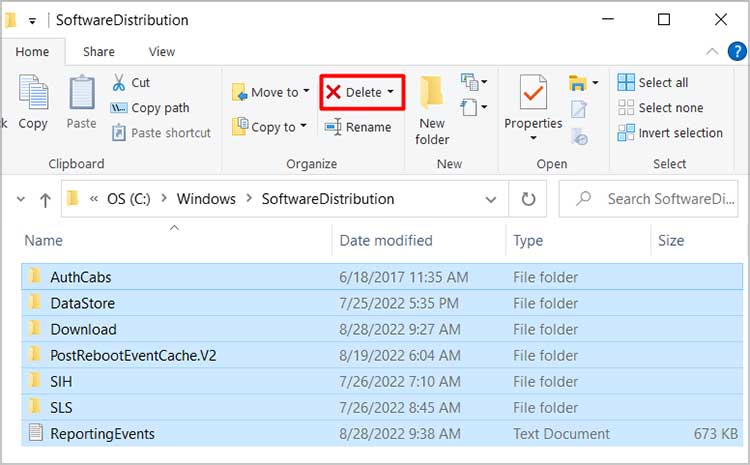Image resolution: width=750 pixels, height=465 pixels.
Task: Click the History icon in Open group
Action: pyautogui.click(x=579, y=136)
